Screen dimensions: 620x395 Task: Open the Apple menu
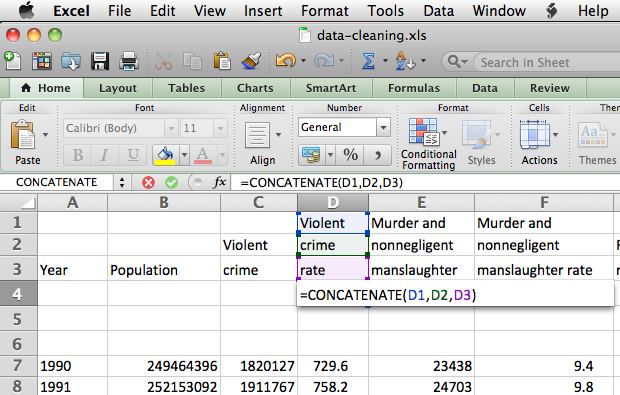[x=27, y=10]
